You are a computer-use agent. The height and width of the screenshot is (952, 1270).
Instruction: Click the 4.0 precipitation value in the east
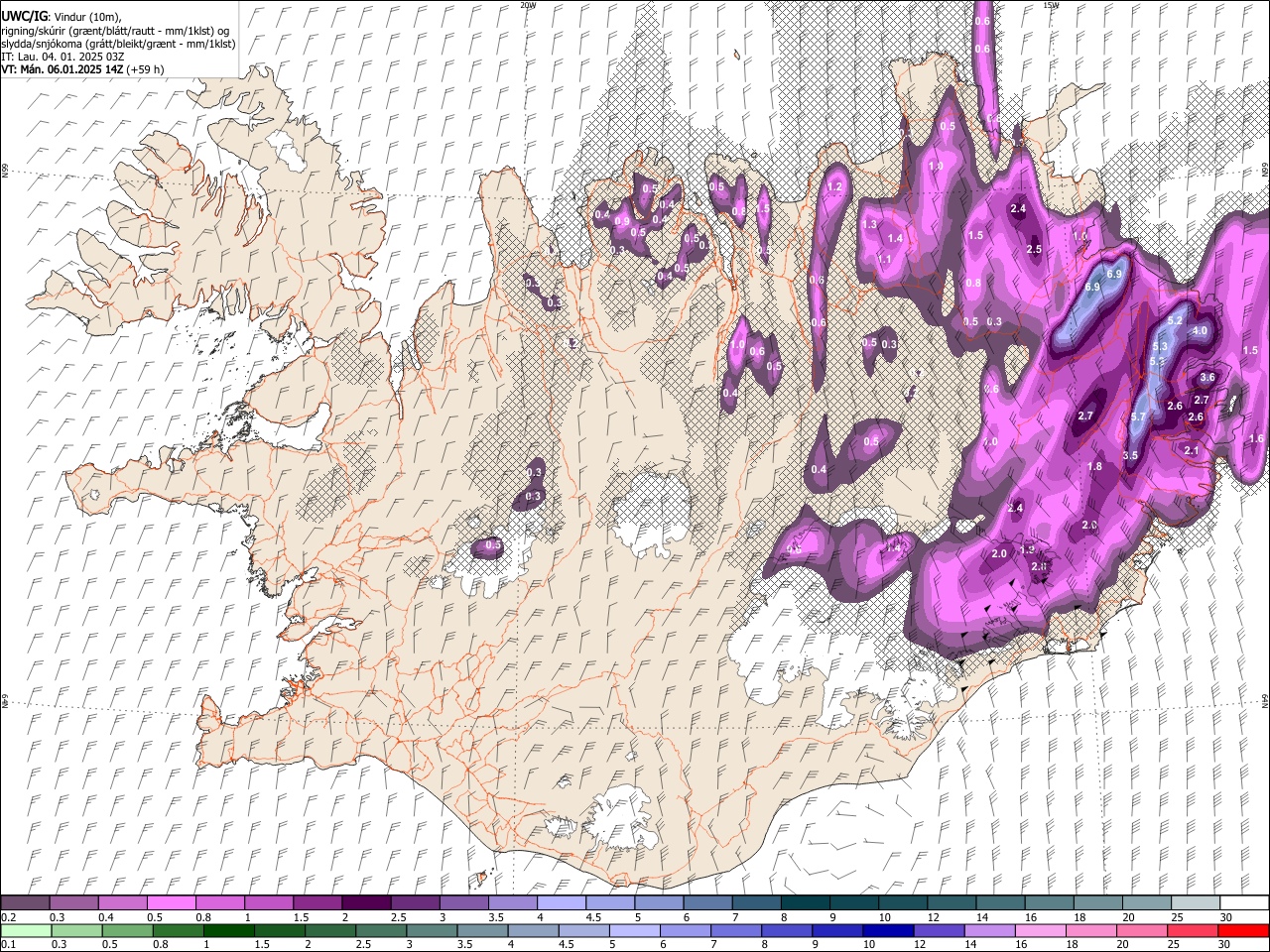[x=1200, y=331]
